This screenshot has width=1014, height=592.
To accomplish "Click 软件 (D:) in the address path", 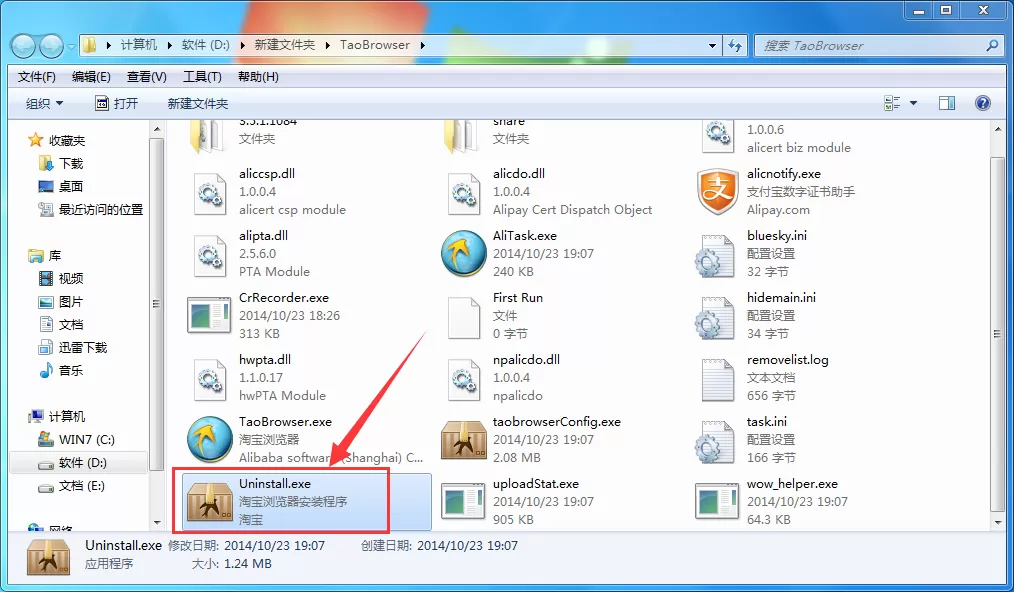I will point(206,45).
